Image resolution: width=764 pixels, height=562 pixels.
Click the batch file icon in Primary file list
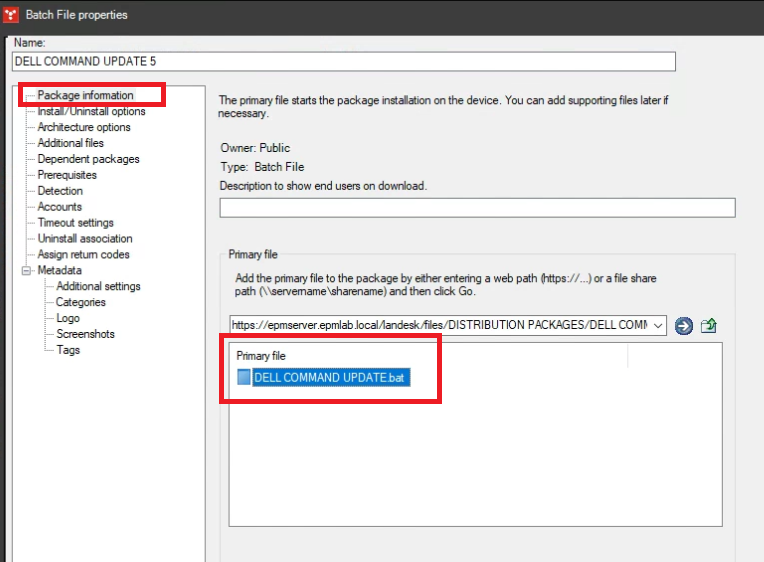coord(244,377)
